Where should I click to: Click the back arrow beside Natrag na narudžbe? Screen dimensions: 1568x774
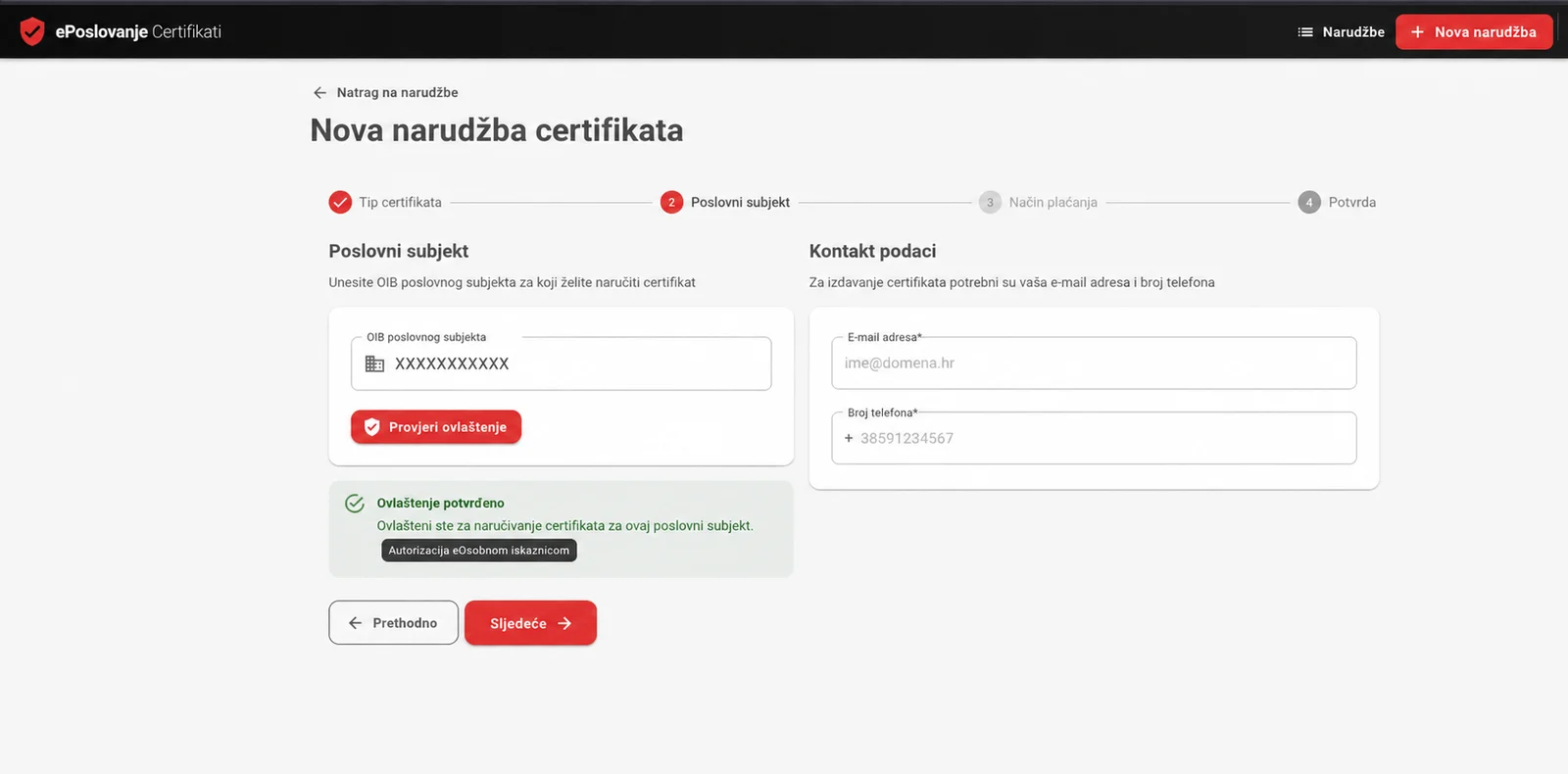319,92
